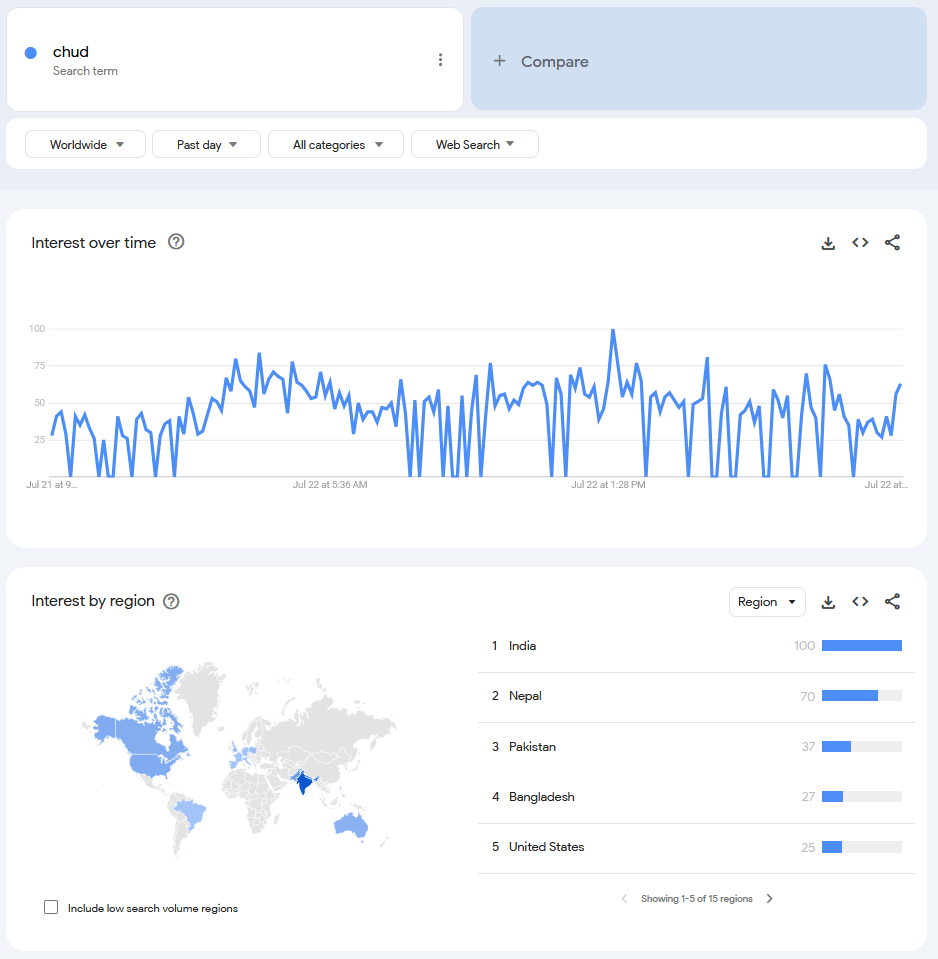Open the chud search term options menu
This screenshot has width=938, height=959.
click(440, 59)
